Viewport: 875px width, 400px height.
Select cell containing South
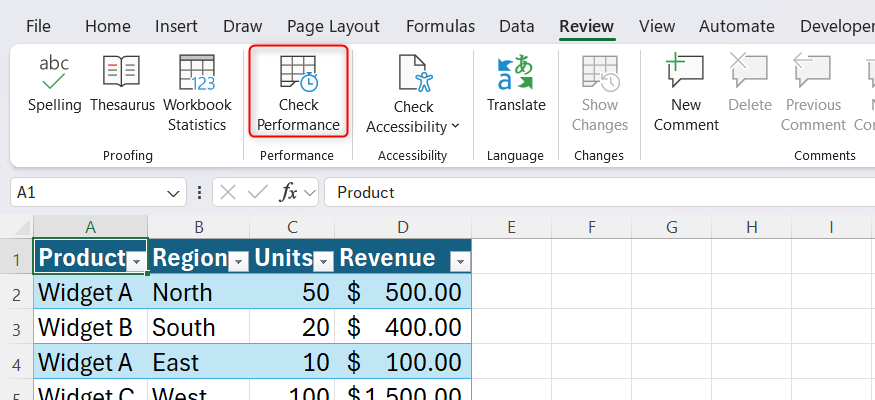(x=199, y=326)
